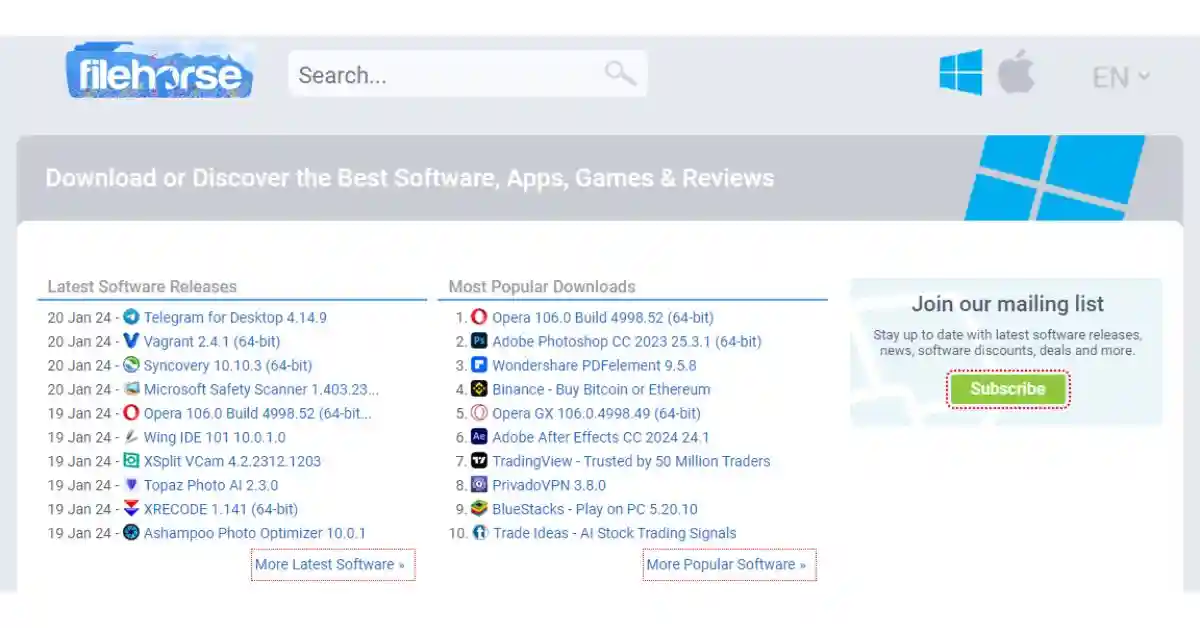
Task: Open More Popular Software link
Action: tap(726, 564)
